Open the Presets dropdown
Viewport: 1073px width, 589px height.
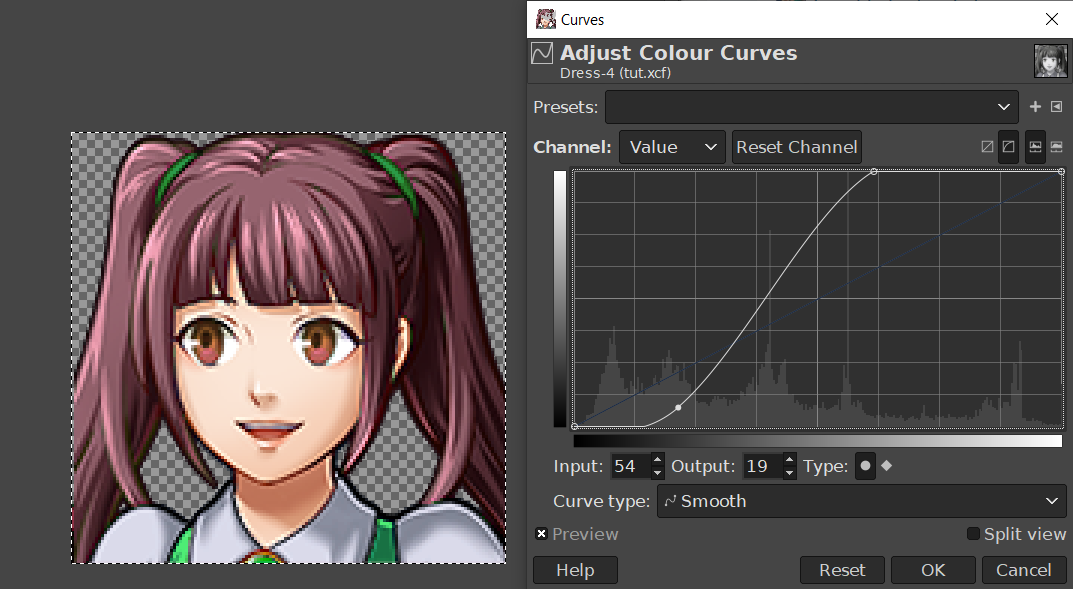pyautogui.click(x=812, y=107)
